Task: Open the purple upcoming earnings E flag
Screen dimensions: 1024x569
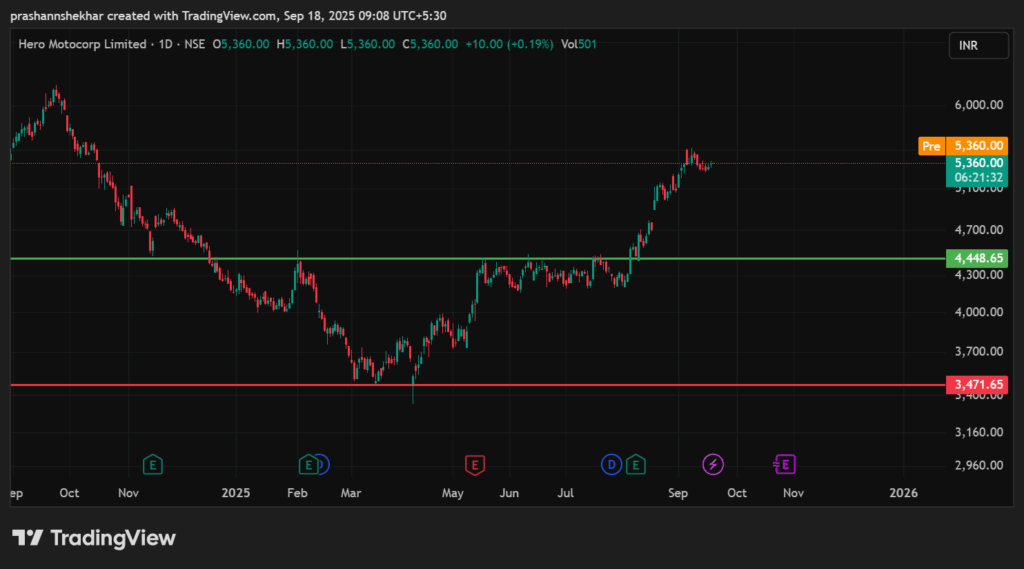Action: (786, 464)
